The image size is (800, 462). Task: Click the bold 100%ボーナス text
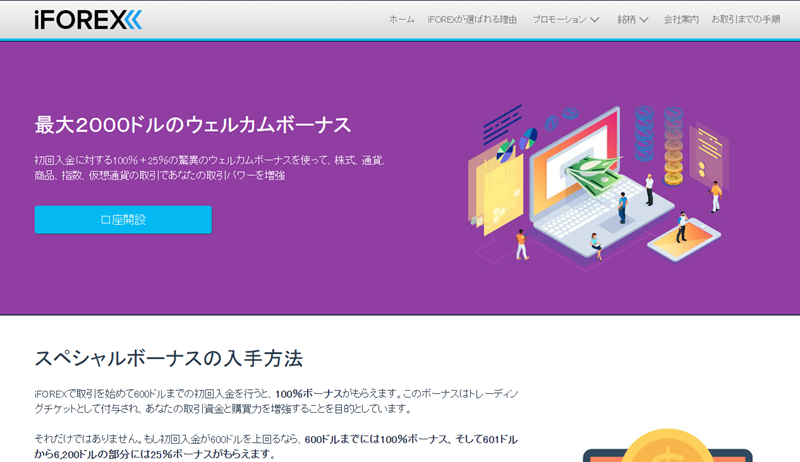(x=309, y=394)
